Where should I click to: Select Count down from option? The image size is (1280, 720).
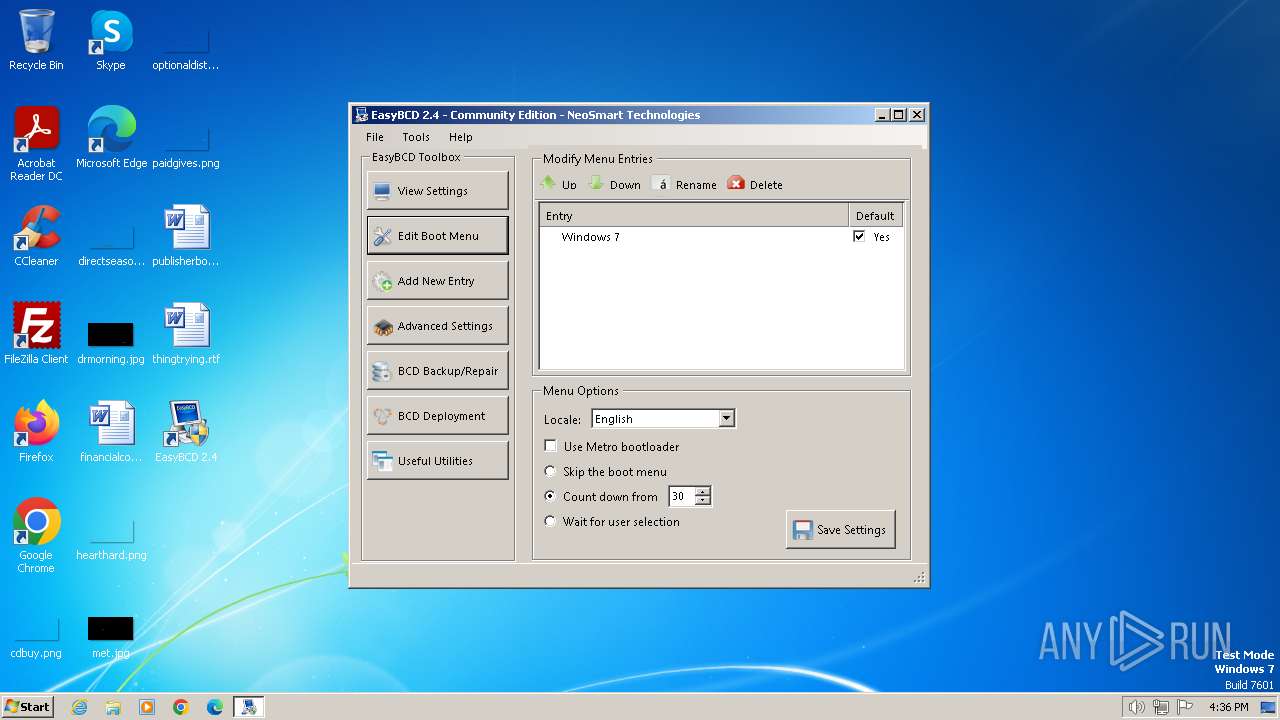pos(550,496)
